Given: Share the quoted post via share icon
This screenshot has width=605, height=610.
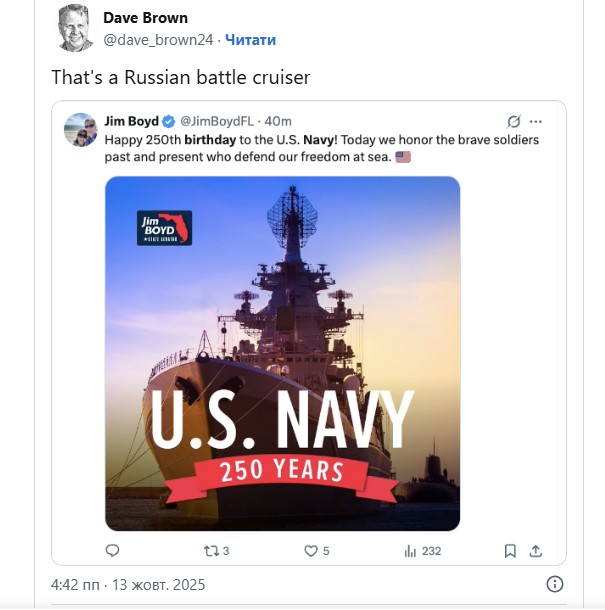Looking at the screenshot, I should 536,550.
